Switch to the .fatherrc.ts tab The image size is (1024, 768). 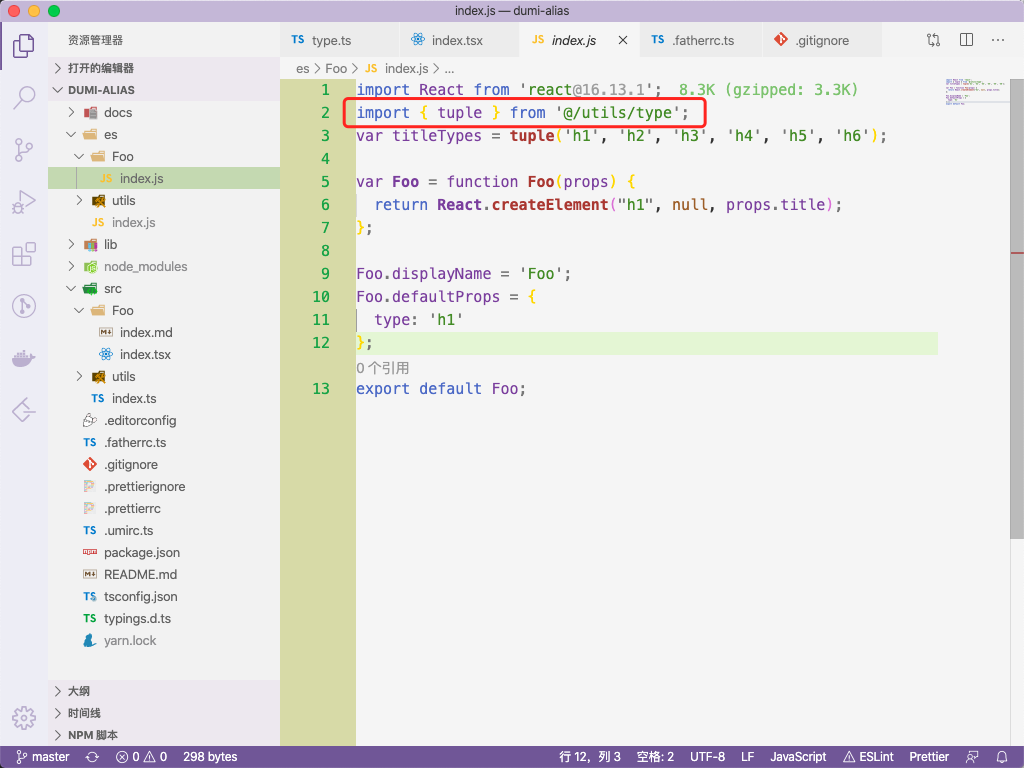[x=701, y=40]
